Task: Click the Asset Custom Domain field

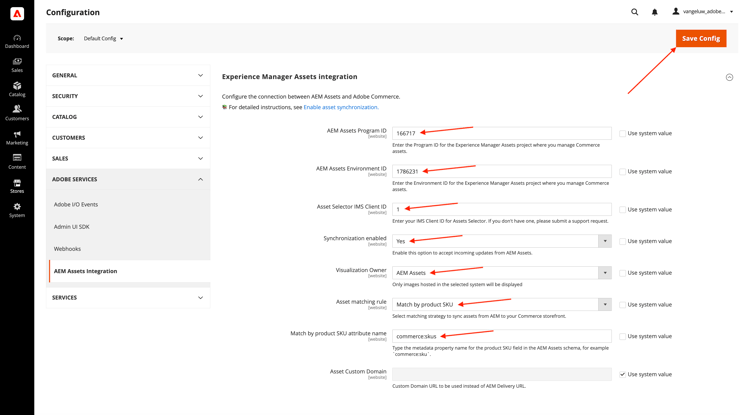Action: (502, 374)
